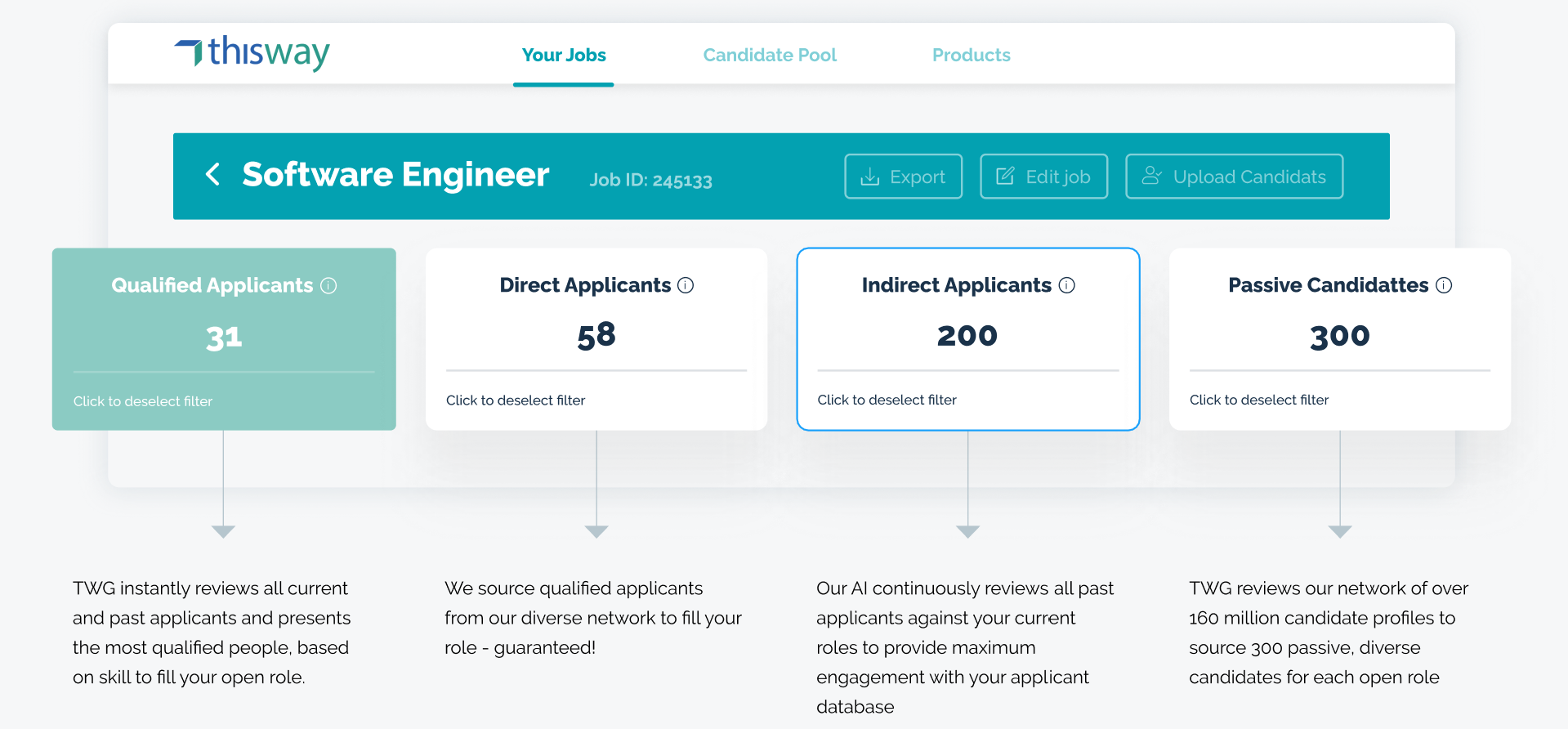Toggle the Passive Candidattes filter card
Screen dimensions: 1568x729
tap(1340, 339)
